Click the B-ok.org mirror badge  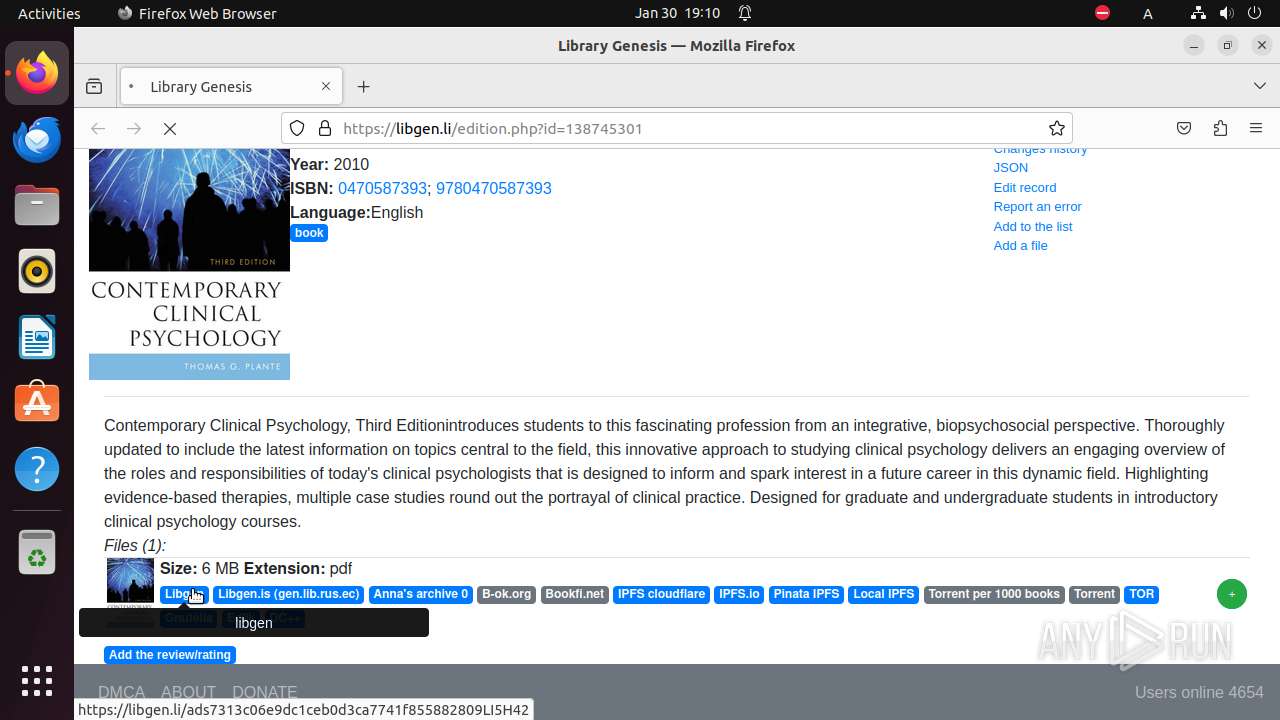pos(507,594)
